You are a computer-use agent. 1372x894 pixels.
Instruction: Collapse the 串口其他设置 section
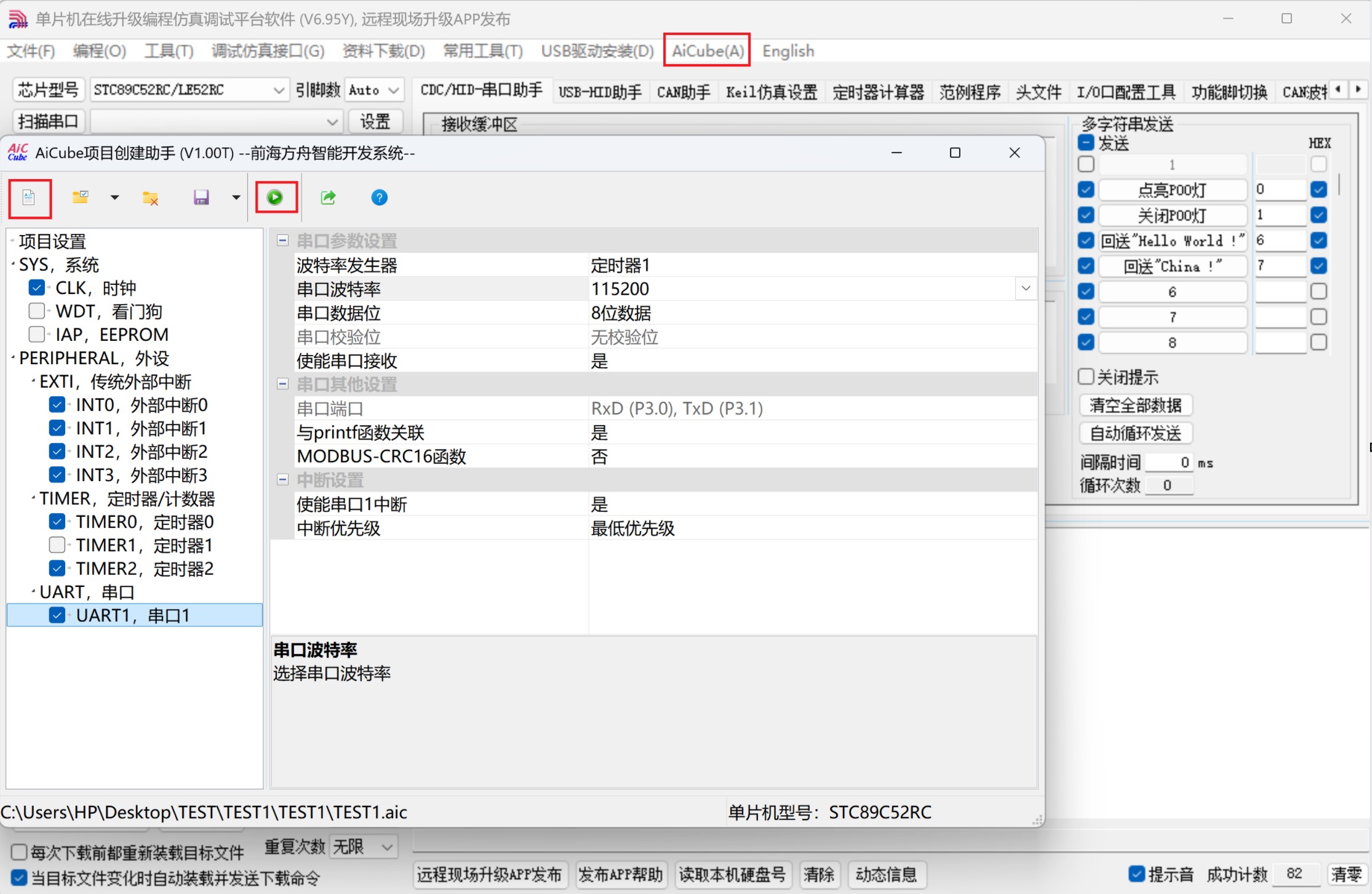click(282, 384)
